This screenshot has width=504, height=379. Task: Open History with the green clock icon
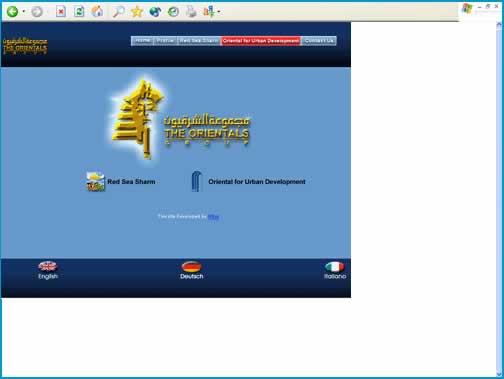pyautogui.click(x=173, y=12)
